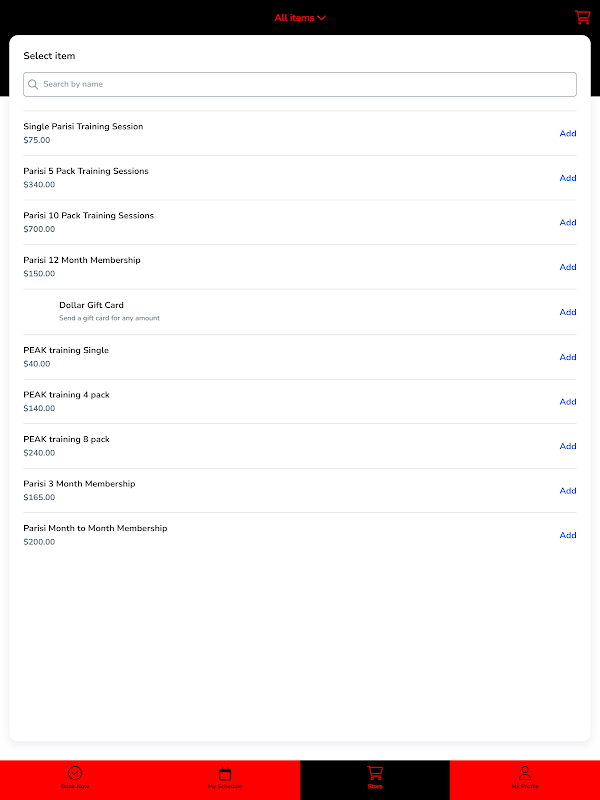Tap the Book Now checkmark icon
Viewport: 600px width, 800px height.
tap(75, 773)
